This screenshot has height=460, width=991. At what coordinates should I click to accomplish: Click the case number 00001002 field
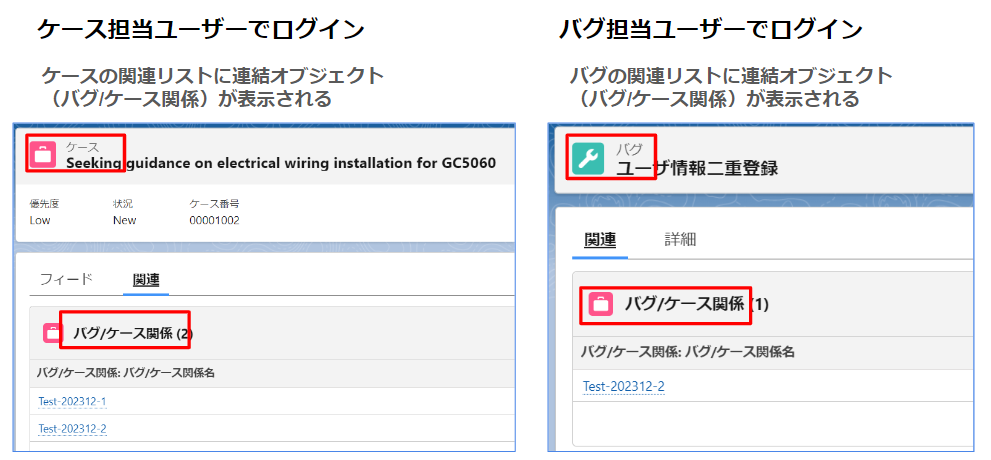(x=214, y=221)
